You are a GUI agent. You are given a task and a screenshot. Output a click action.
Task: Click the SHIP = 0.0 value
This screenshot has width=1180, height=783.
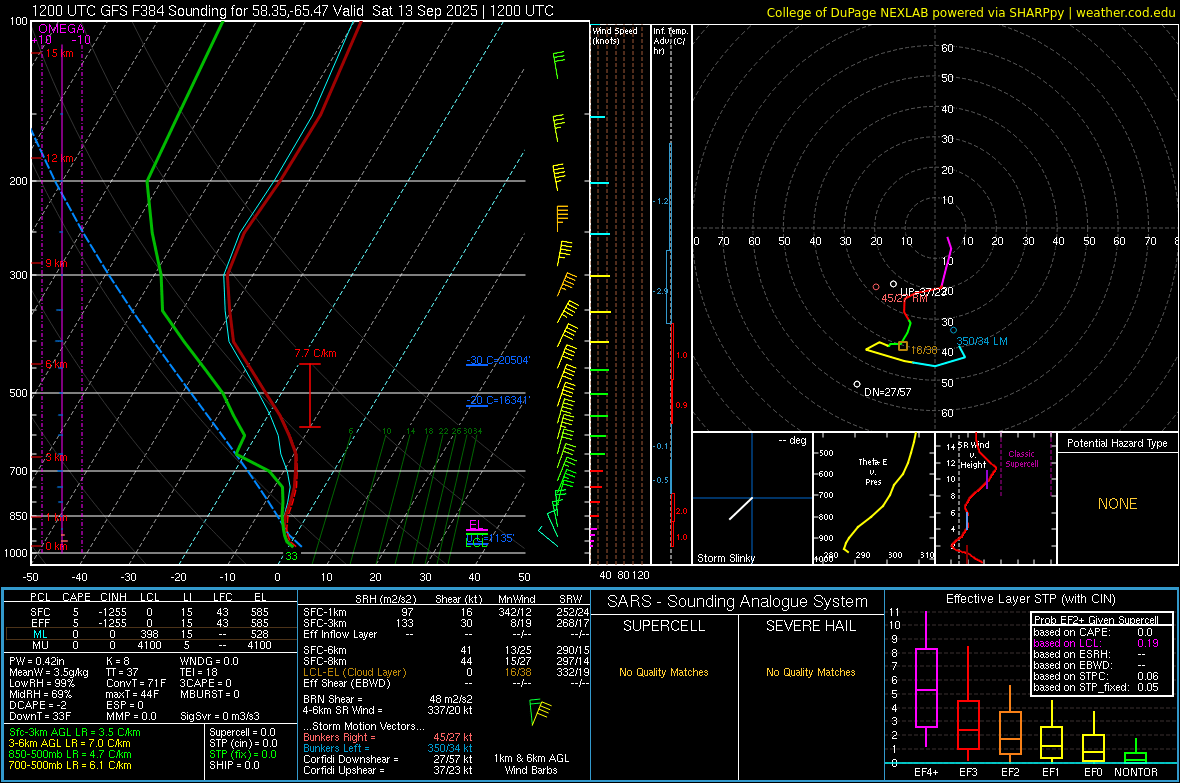234,765
